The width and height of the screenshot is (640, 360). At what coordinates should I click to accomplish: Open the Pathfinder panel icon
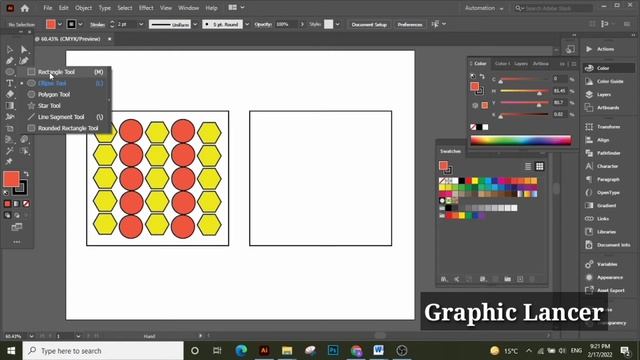point(589,153)
